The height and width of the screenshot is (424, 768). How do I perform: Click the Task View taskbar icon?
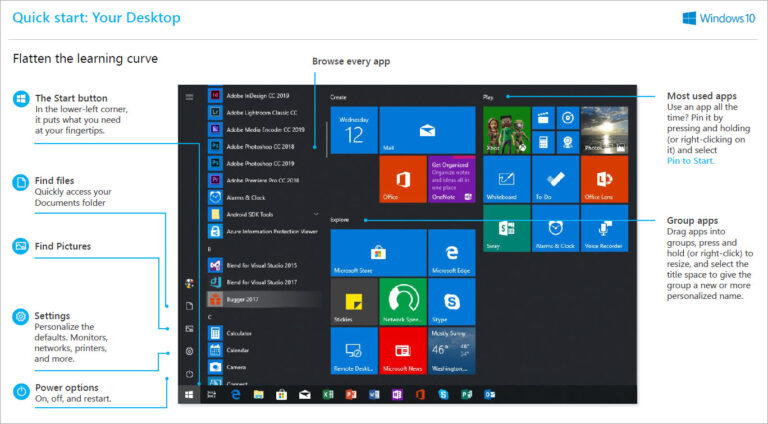click(x=212, y=395)
